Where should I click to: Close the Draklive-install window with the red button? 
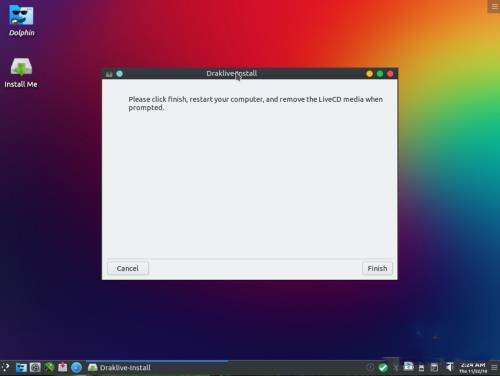[x=390, y=74]
